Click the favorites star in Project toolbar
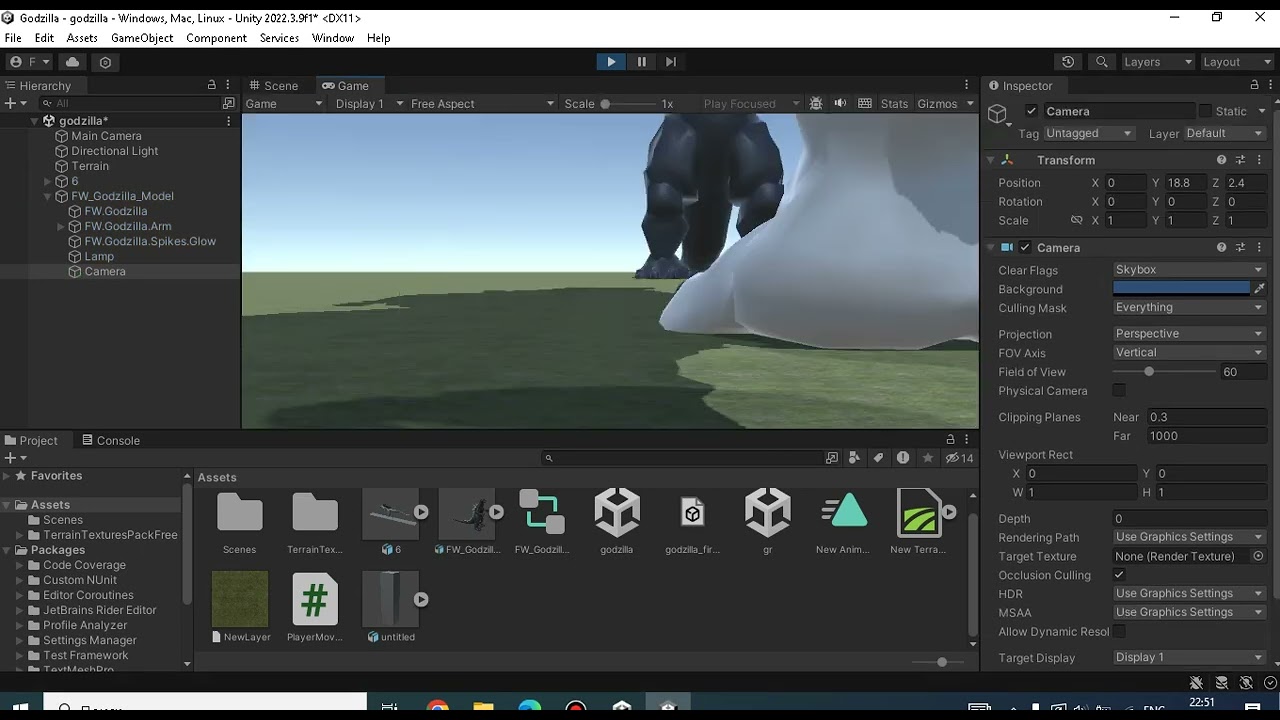 [928, 458]
